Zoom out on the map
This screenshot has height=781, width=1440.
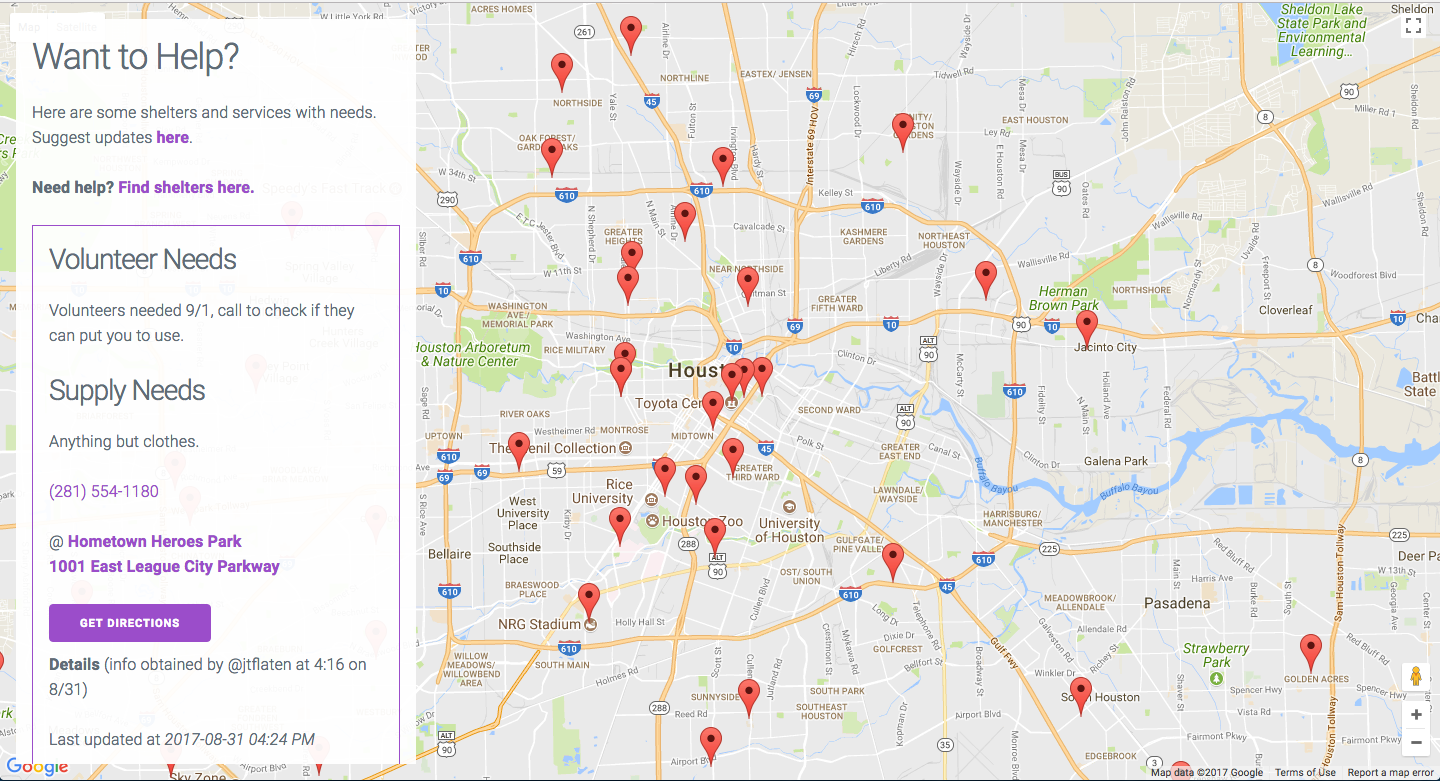click(1416, 743)
